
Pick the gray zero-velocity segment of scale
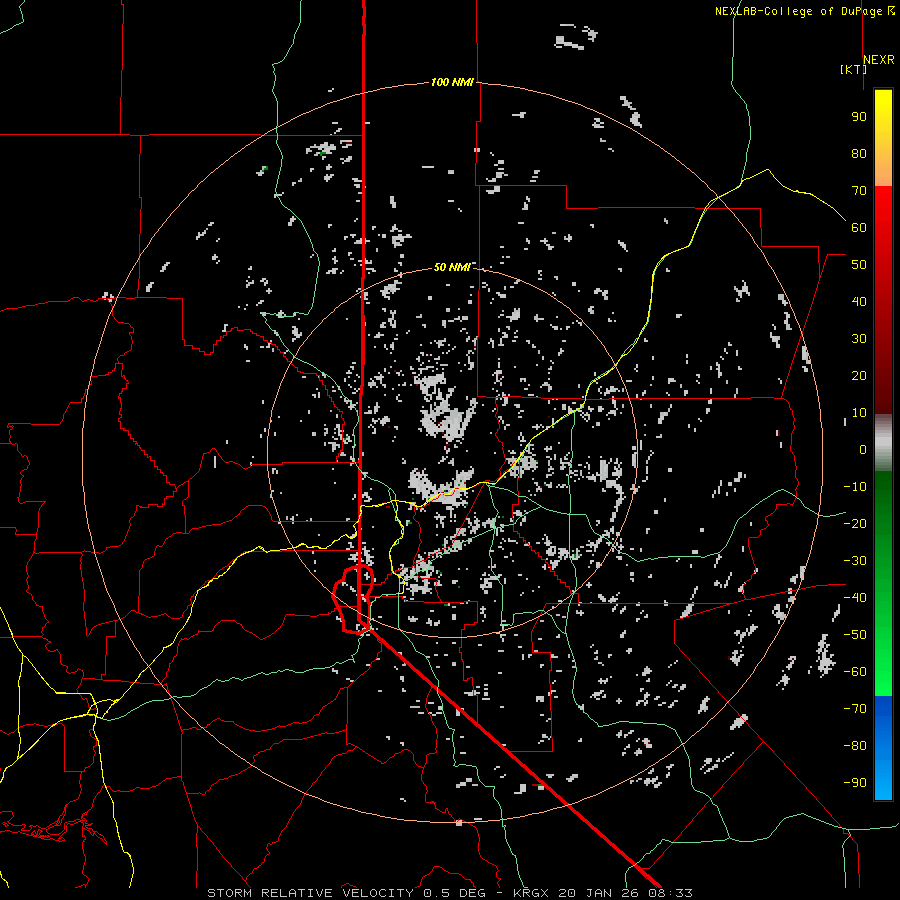pos(883,442)
